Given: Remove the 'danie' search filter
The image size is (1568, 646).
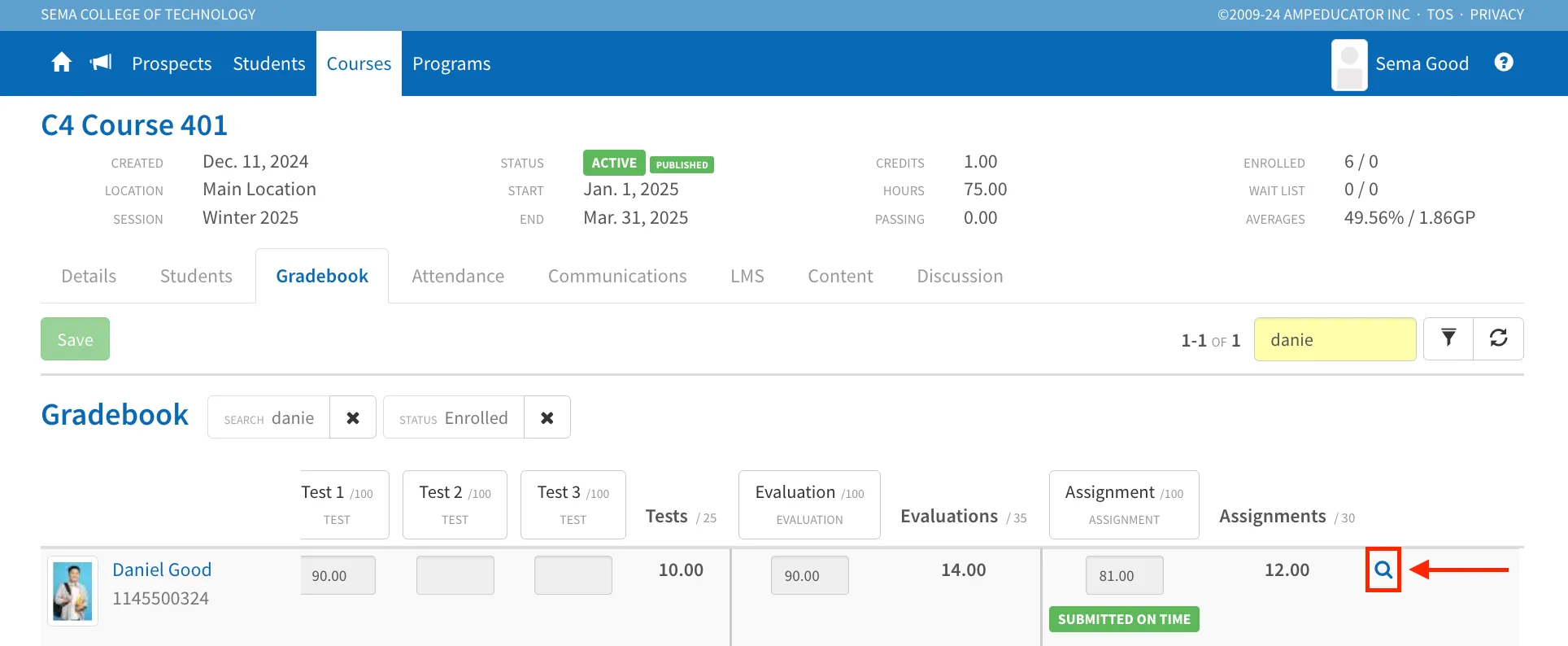Looking at the screenshot, I should tap(353, 417).
